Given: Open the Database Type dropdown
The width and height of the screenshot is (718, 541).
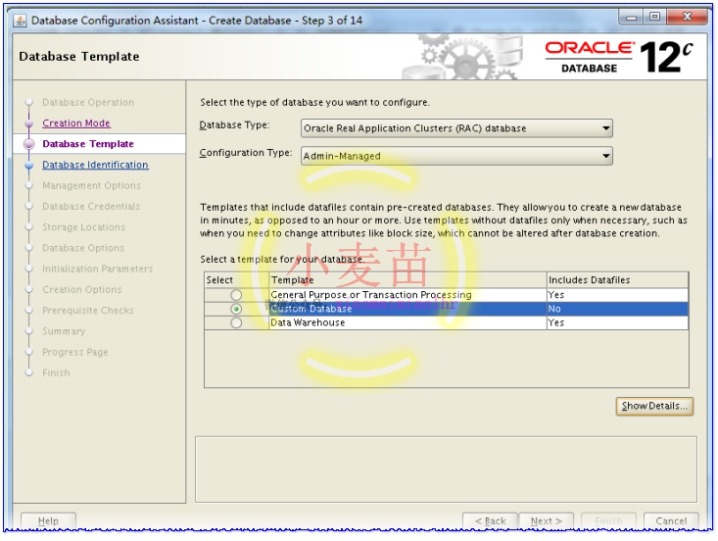Looking at the screenshot, I should (x=457, y=128).
